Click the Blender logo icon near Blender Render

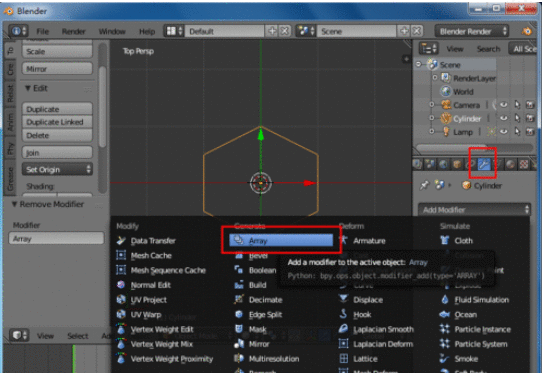[527, 31]
